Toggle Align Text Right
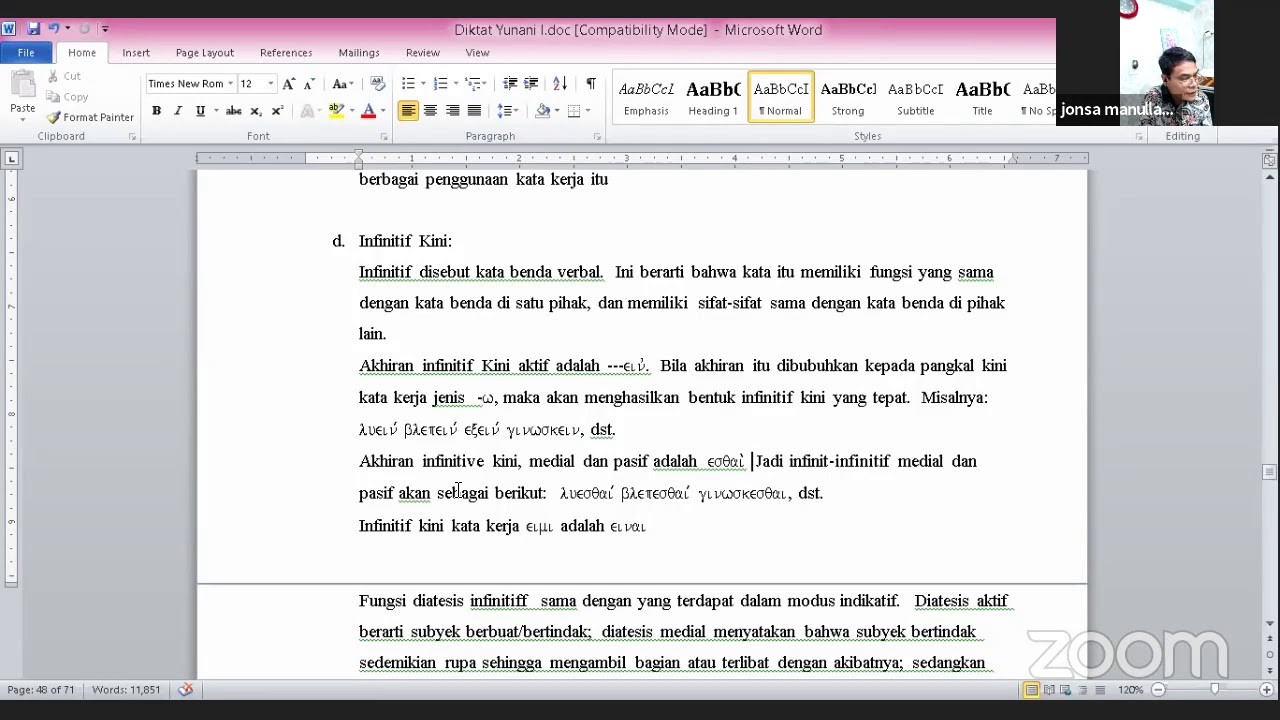The width and height of the screenshot is (1280, 720). pos(452,111)
